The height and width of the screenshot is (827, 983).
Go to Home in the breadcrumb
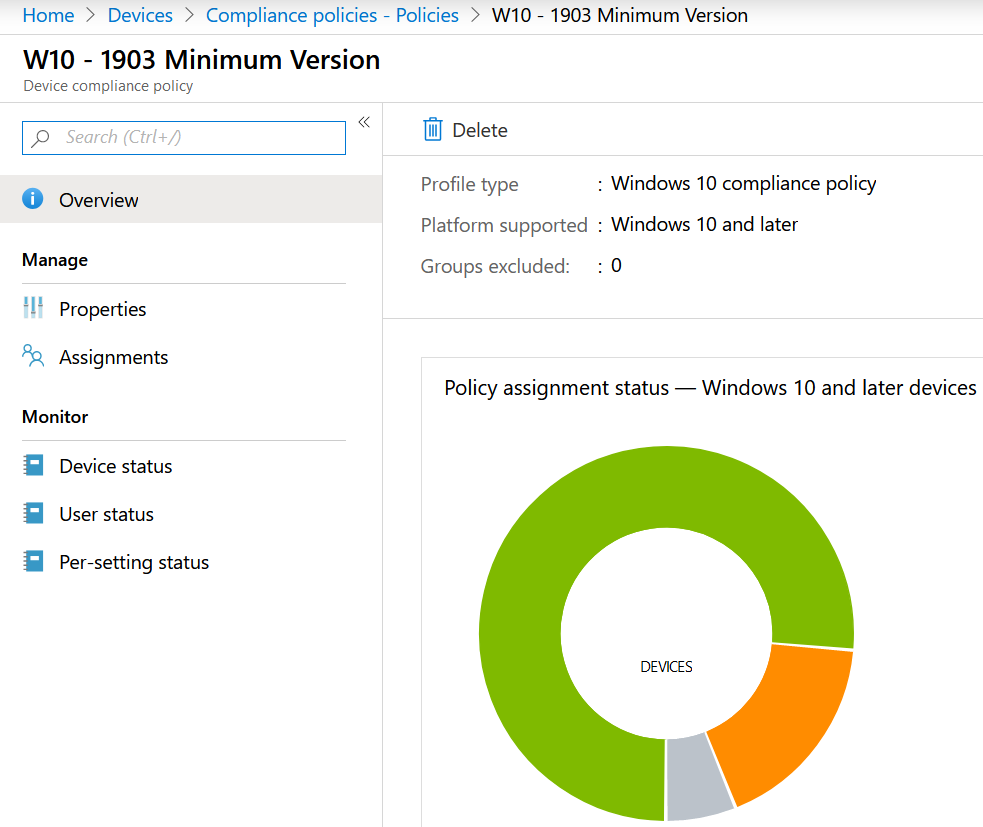pyautogui.click(x=48, y=15)
